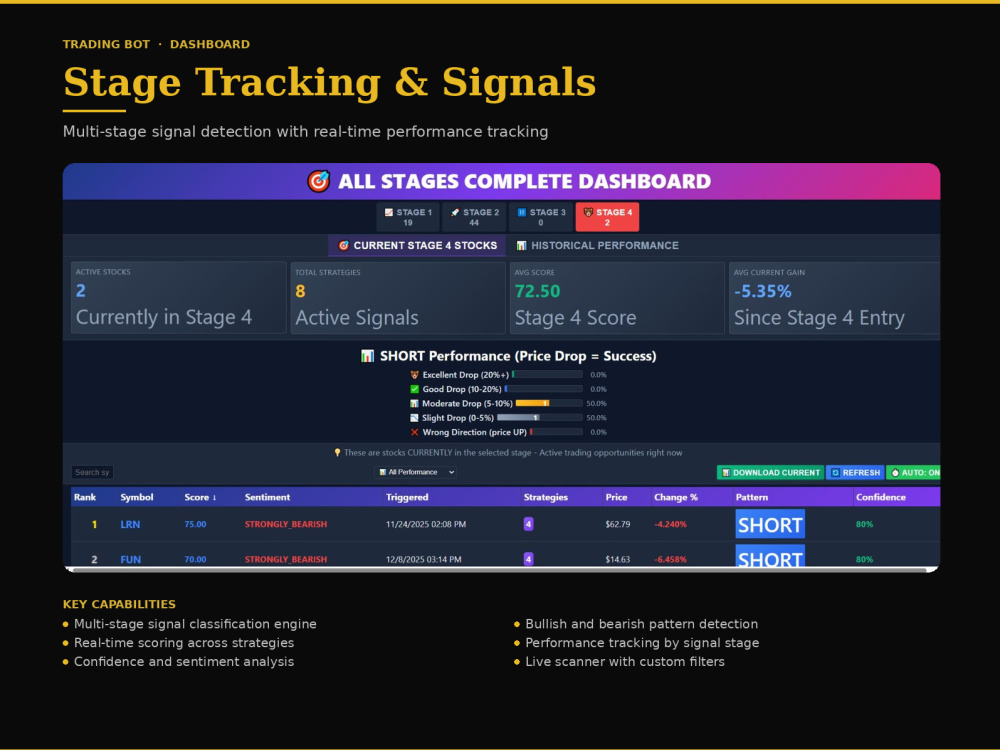1000x750 pixels.
Task: Click the LRN 80% confidence value
Action: 864,524
